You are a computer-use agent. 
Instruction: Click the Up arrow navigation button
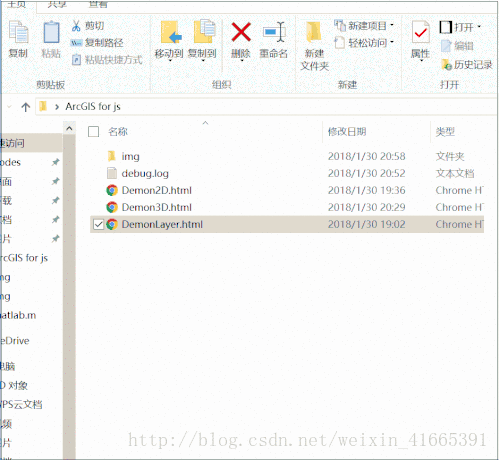pyautogui.click(x=26, y=107)
